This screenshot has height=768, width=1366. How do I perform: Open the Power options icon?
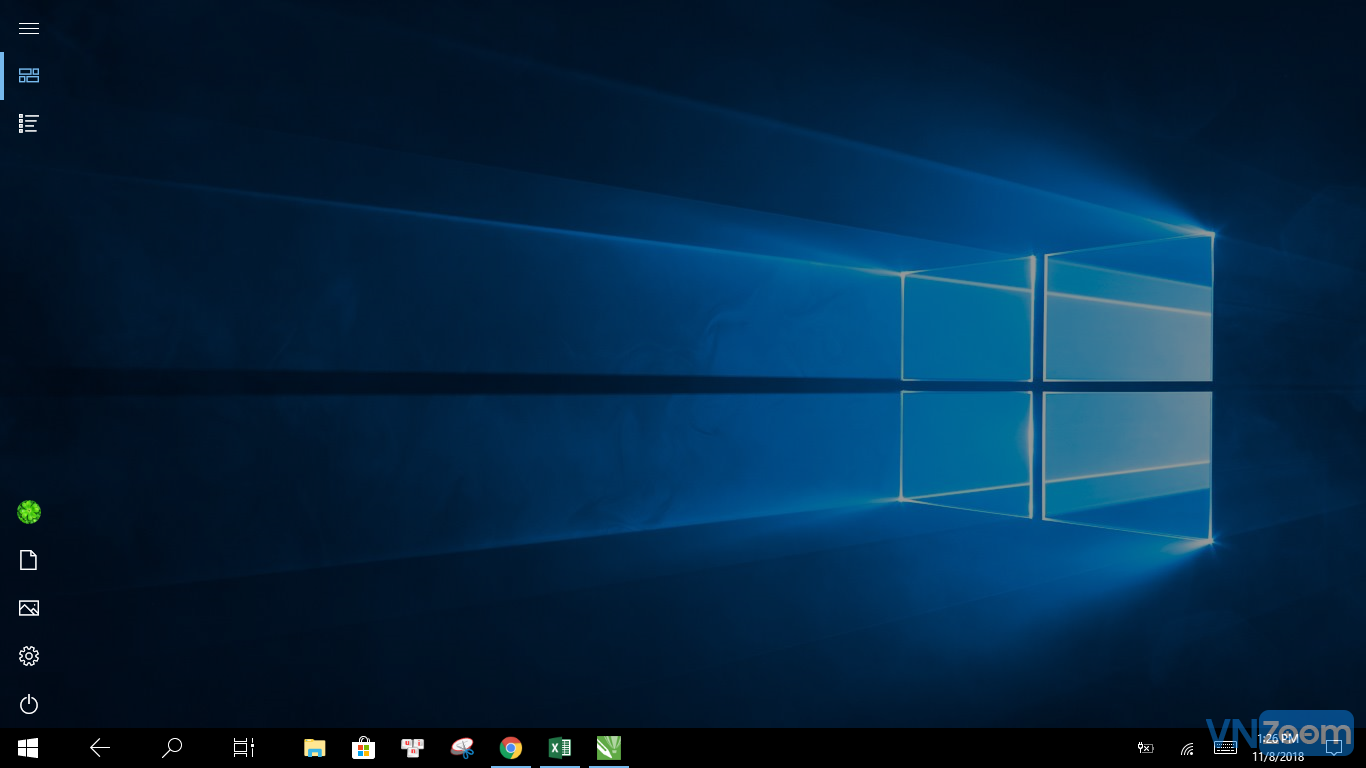point(29,704)
